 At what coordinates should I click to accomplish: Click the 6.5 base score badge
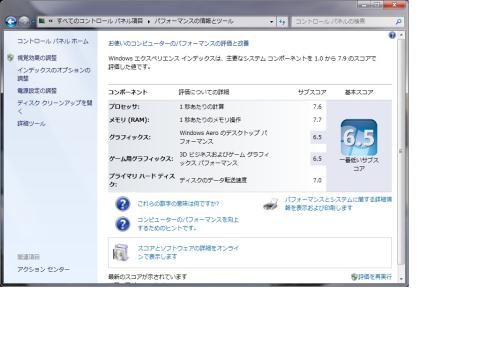pyautogui.click(x=359, y=137)
